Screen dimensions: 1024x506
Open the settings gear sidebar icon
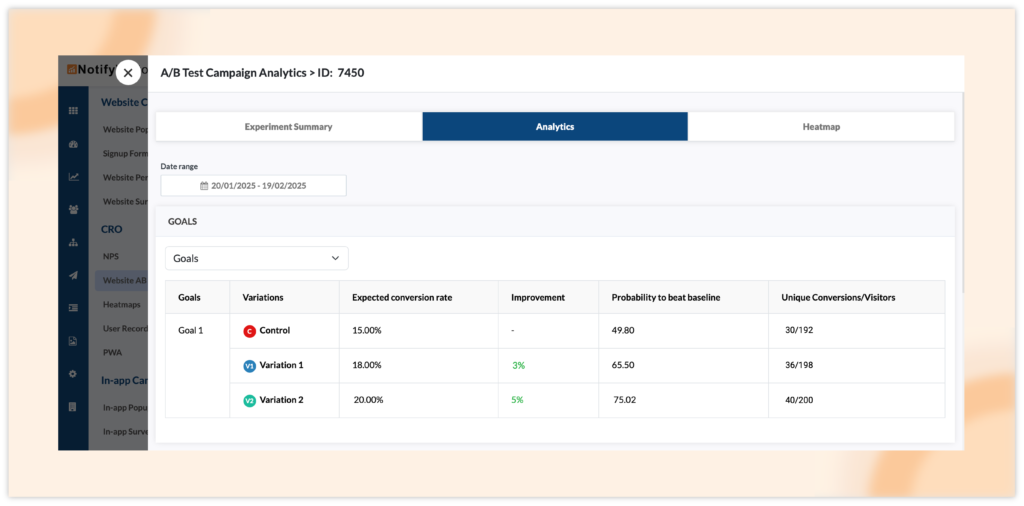73,374
